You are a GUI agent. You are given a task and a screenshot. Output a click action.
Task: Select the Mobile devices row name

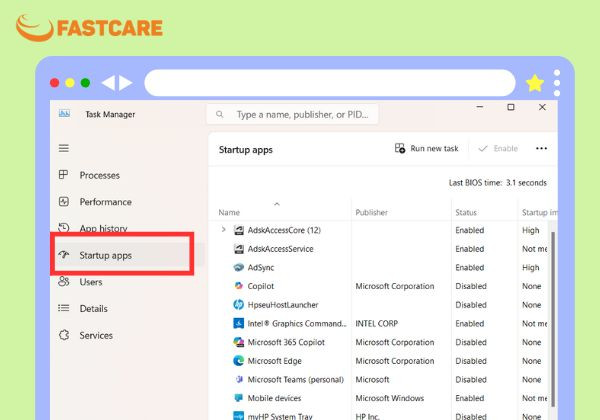coord(274,398)
